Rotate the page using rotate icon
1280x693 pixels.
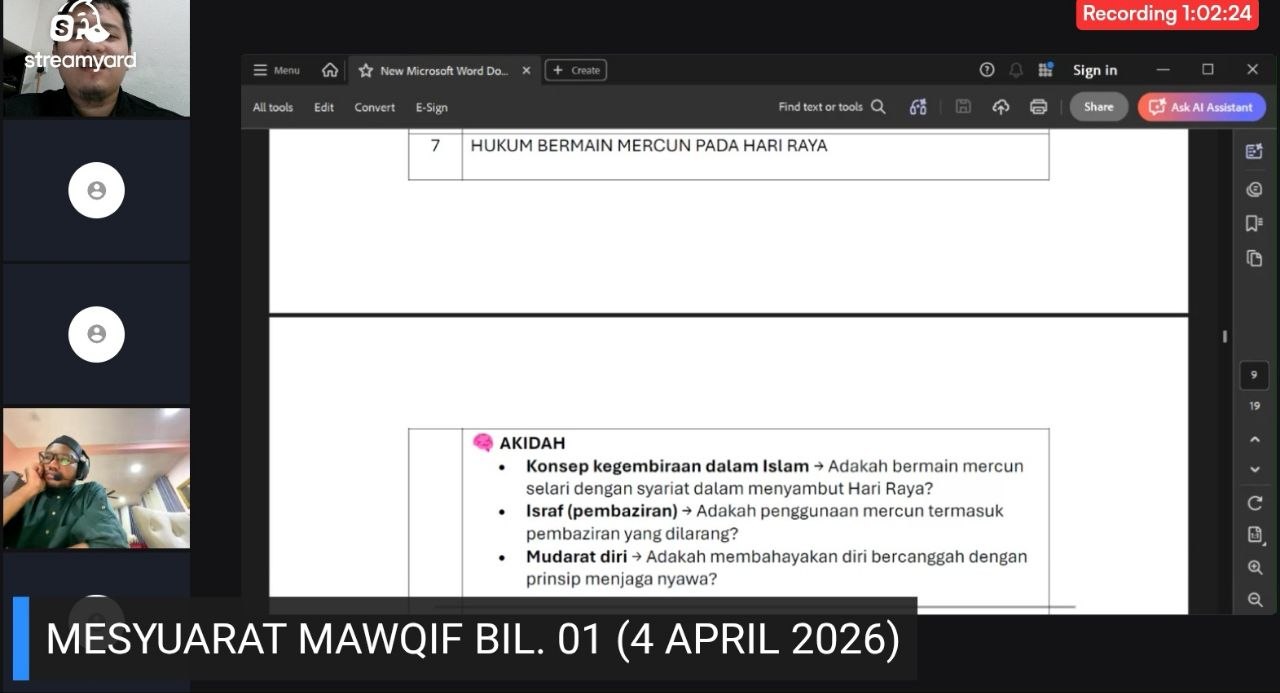[1254, 503]
